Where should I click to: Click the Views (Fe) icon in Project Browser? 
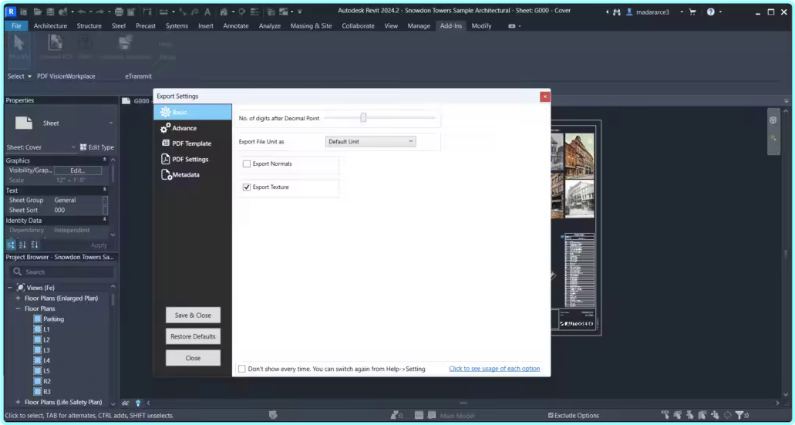coord(20,288)
